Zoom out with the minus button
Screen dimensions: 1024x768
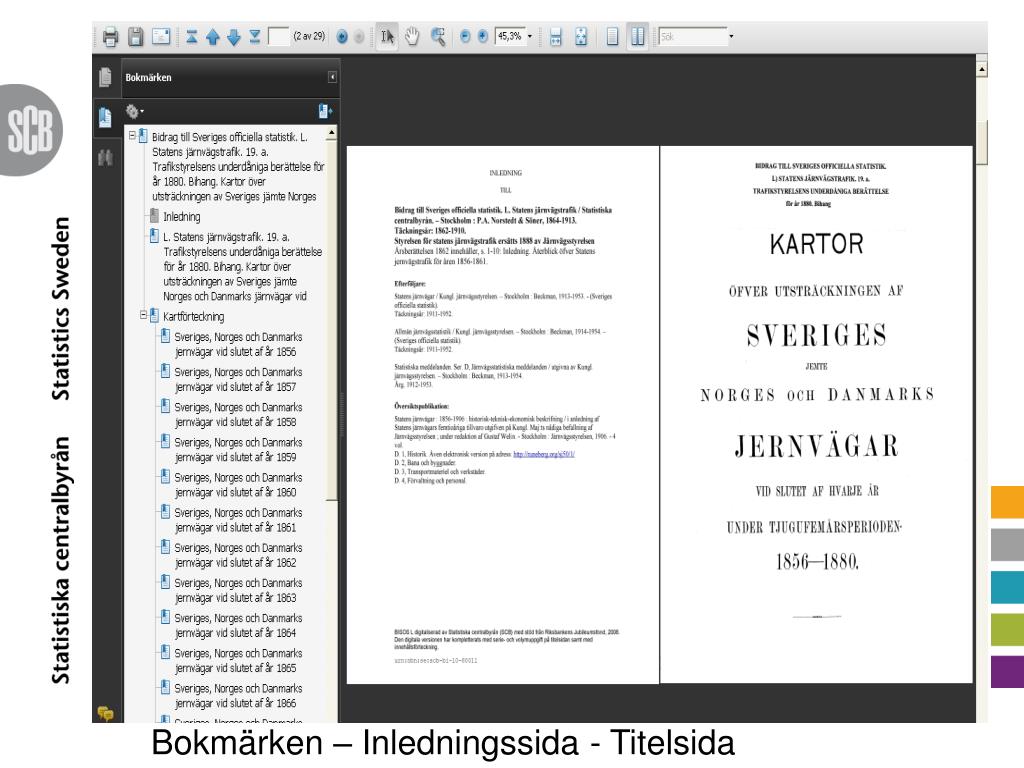tap(465, 37)
